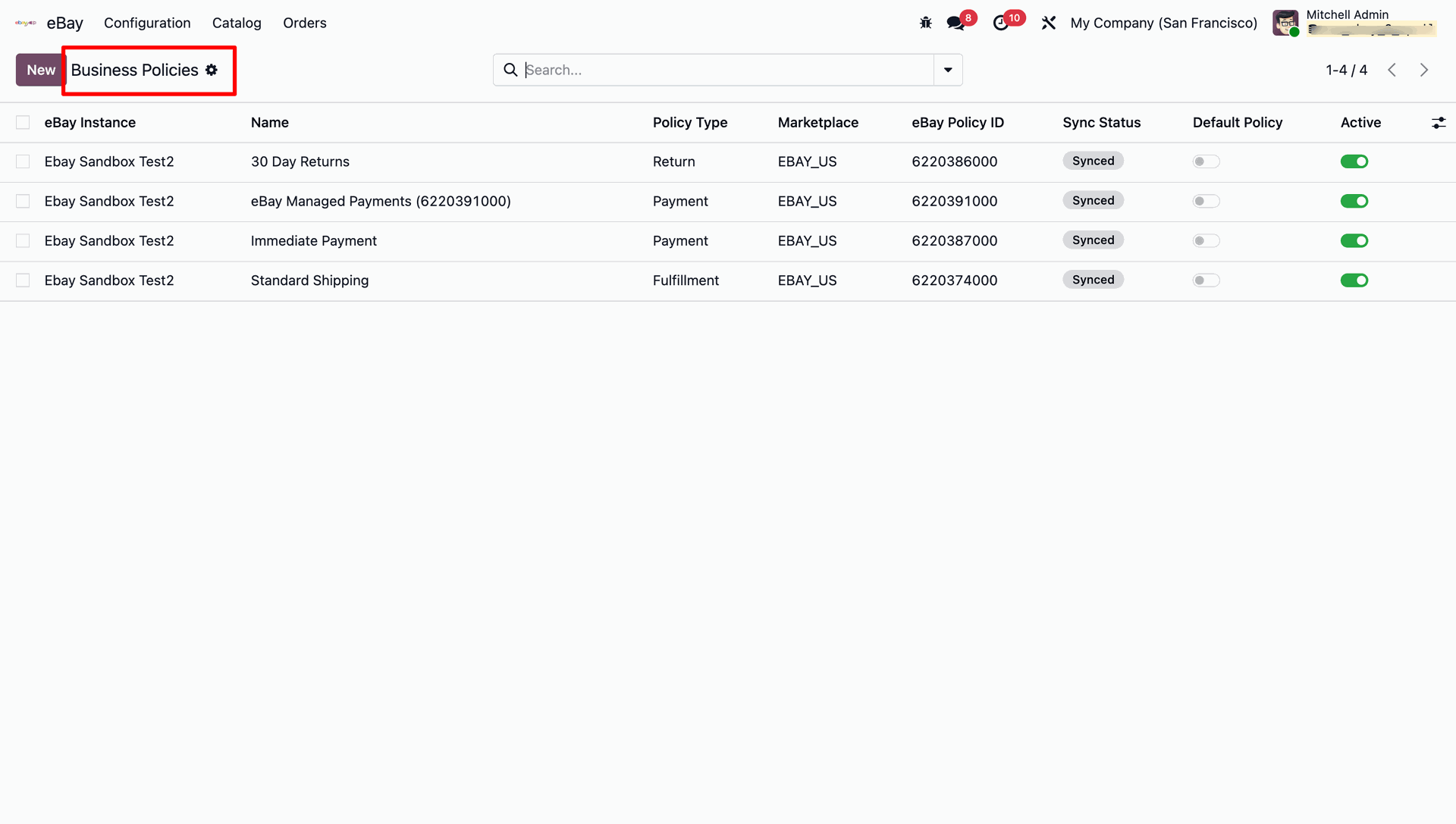Toggle Default Policy for 30 Day Returns
This screenshot has width=1456, height=824.
tap(1206, 161)
